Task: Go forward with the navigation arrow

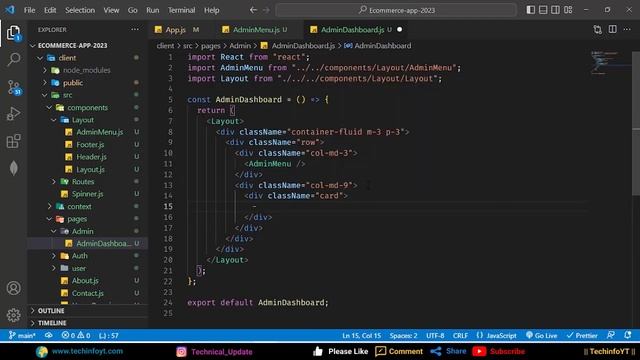Action: point(266,10)
